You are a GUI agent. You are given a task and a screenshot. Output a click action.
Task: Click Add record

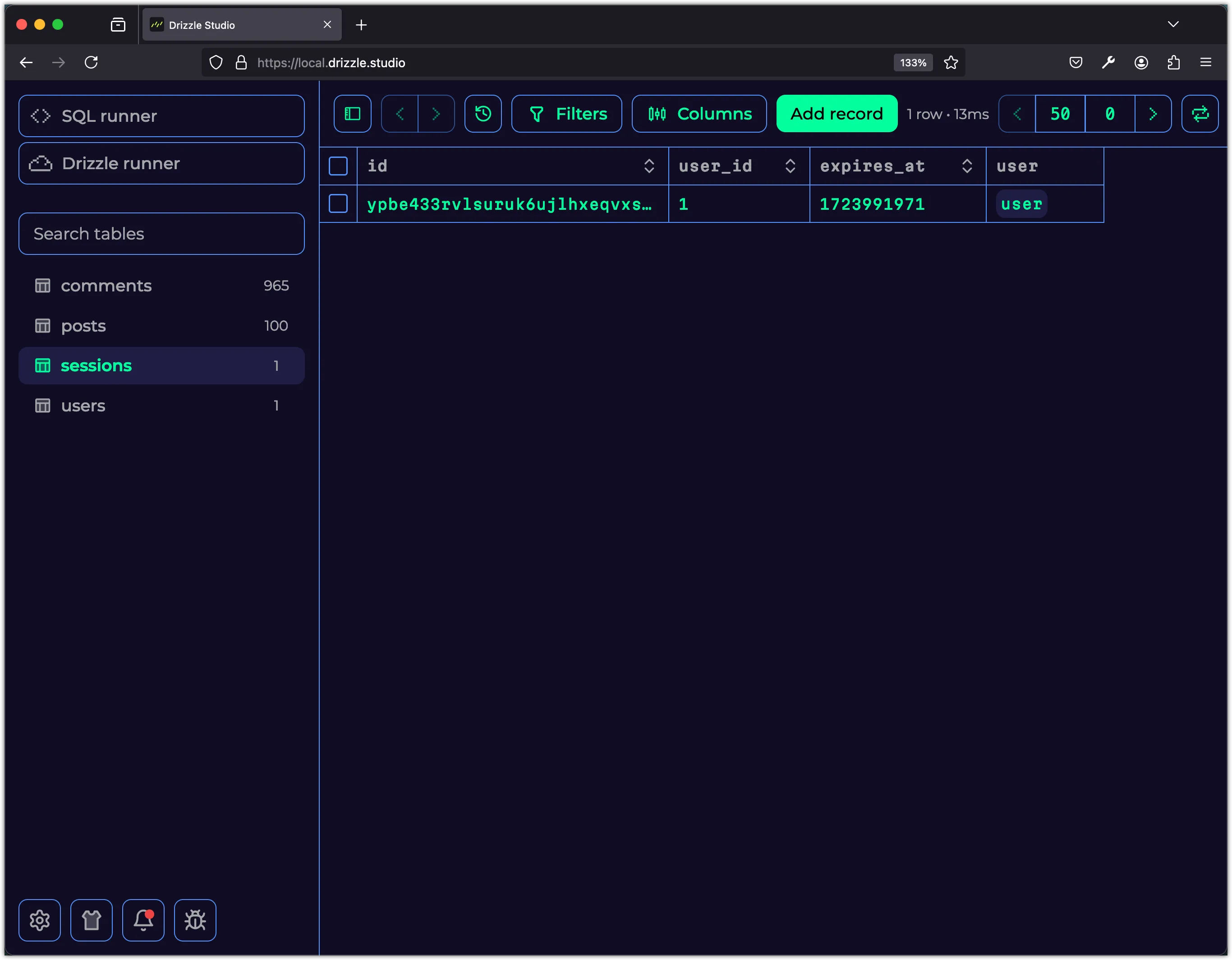click(x=837, y=113)
